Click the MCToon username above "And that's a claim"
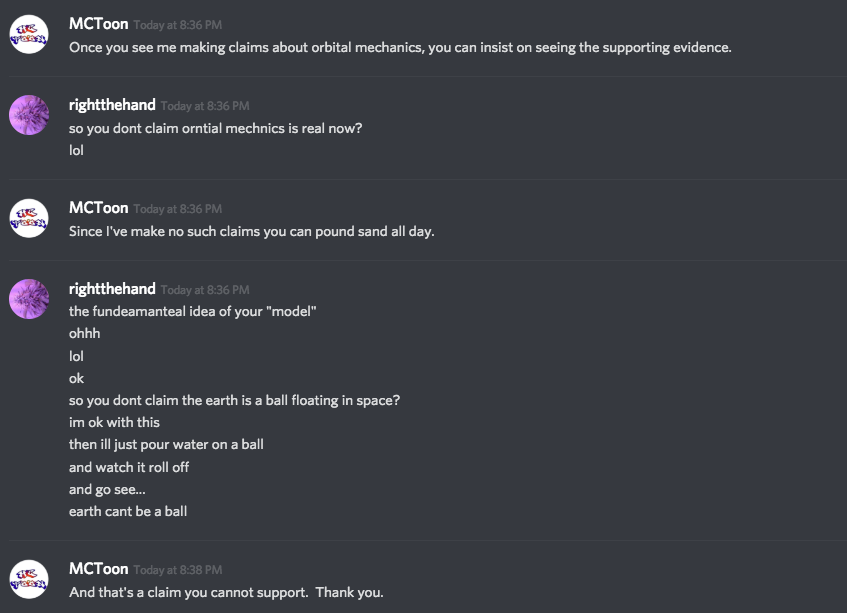Viewport: 847px width, 613px height. pos(98,569)
